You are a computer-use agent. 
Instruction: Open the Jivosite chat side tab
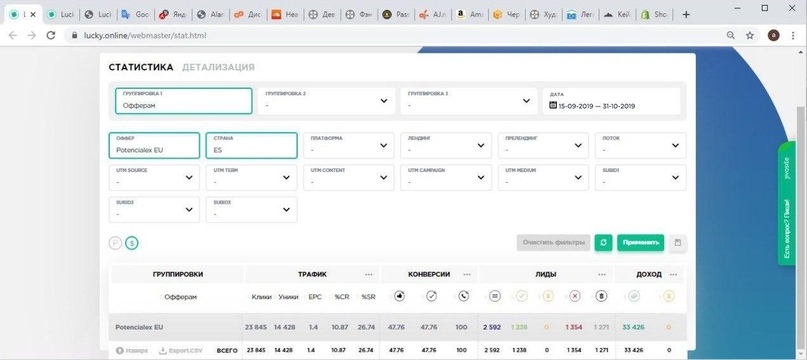(786, 203)
